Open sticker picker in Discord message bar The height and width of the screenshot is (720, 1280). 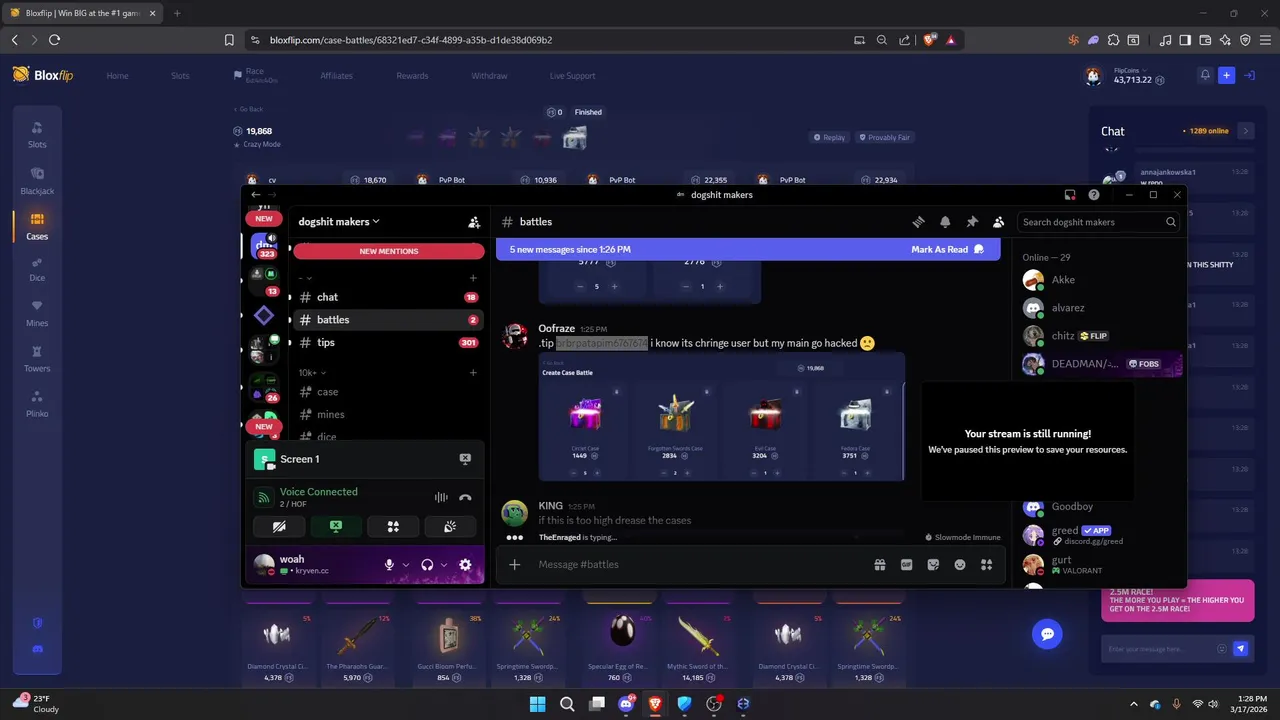point(933,565)
